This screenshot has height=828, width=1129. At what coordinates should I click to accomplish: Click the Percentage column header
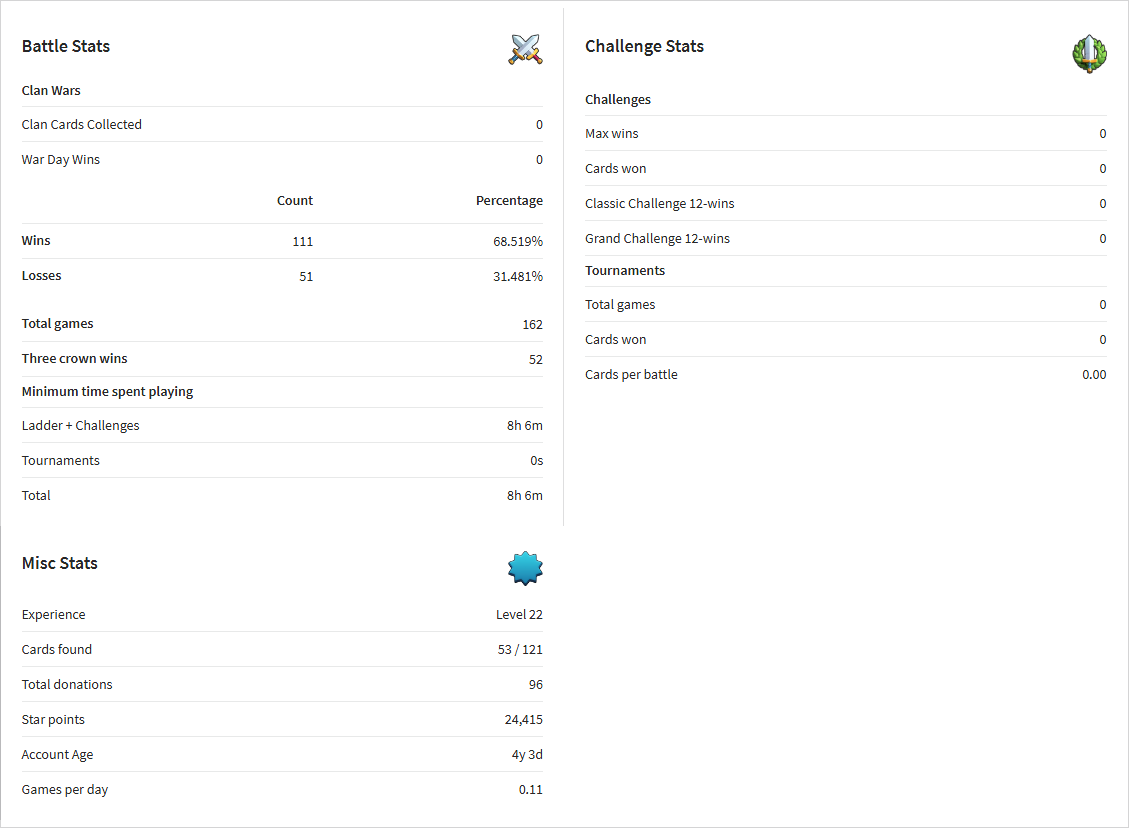click(509, 200)
